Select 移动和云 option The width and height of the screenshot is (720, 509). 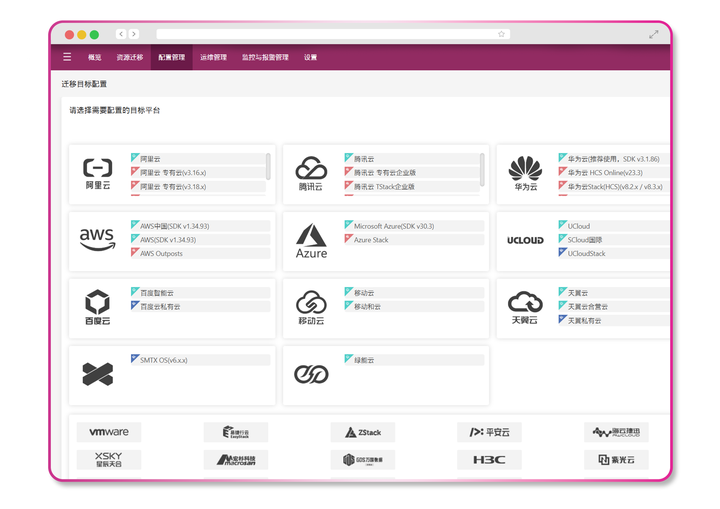pyautogui.click(x=414, y=306)
